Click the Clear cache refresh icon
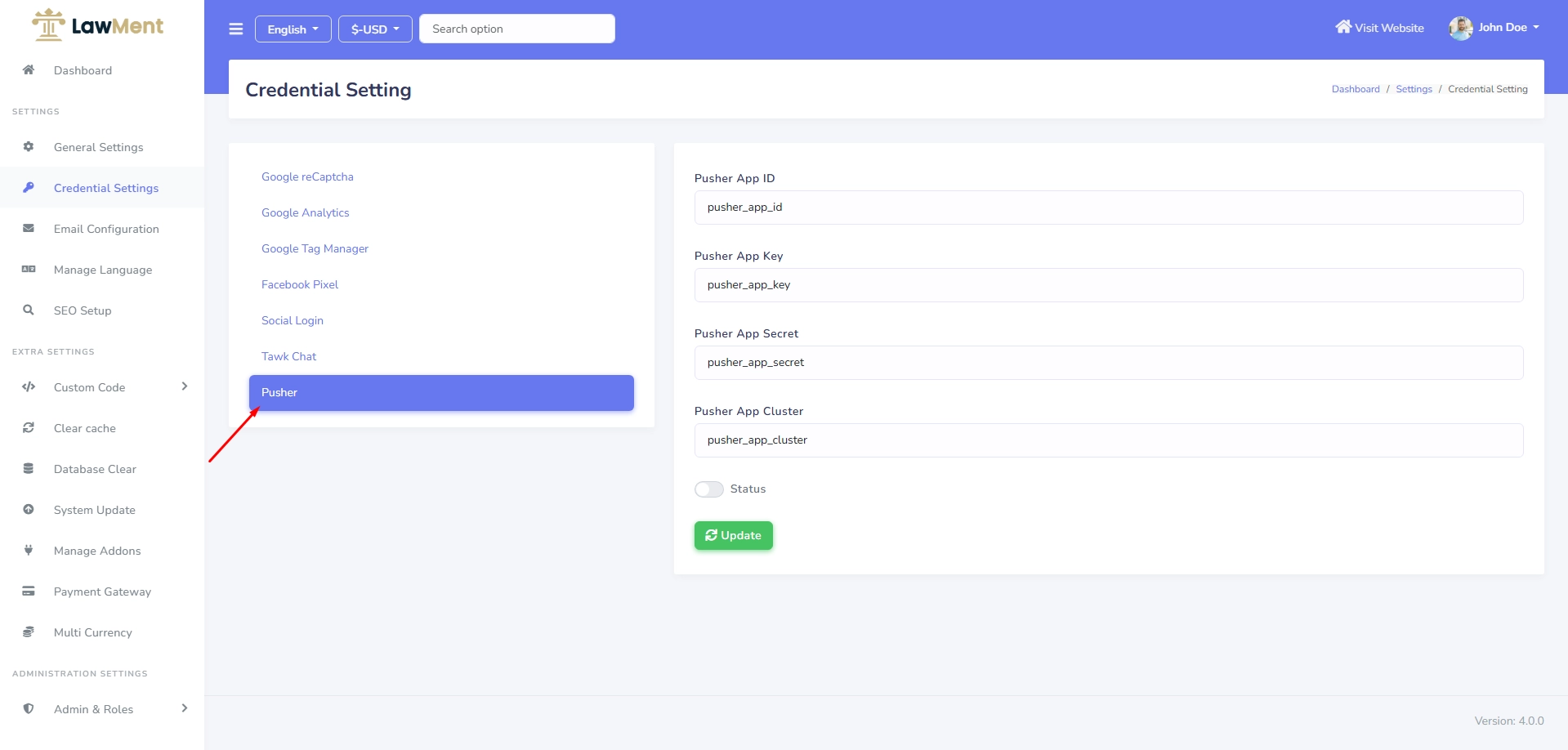This screenshot has width=1568, height=750. coord(29,428)
